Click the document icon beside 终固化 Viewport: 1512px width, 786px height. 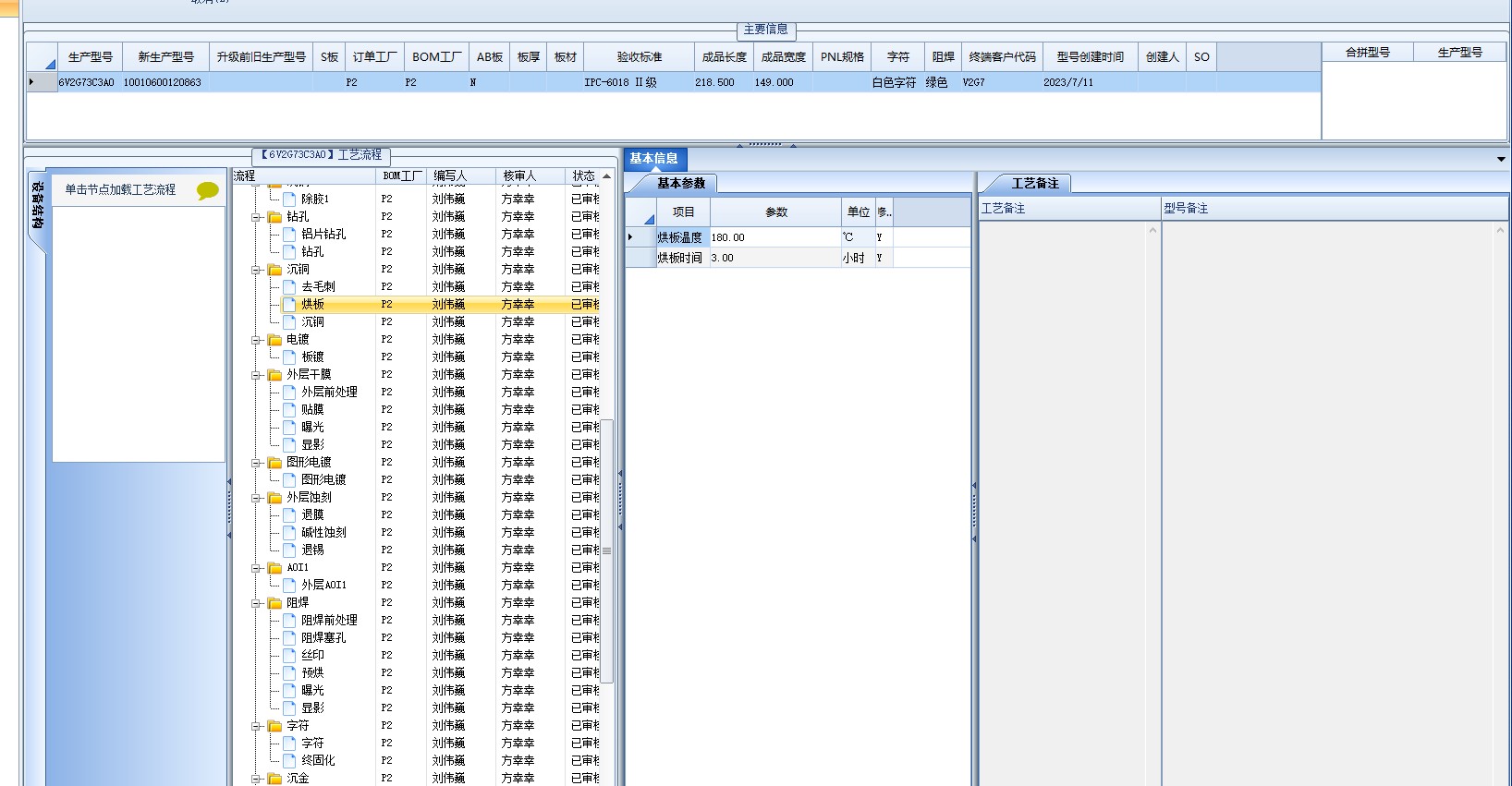(x=289, y=760)
